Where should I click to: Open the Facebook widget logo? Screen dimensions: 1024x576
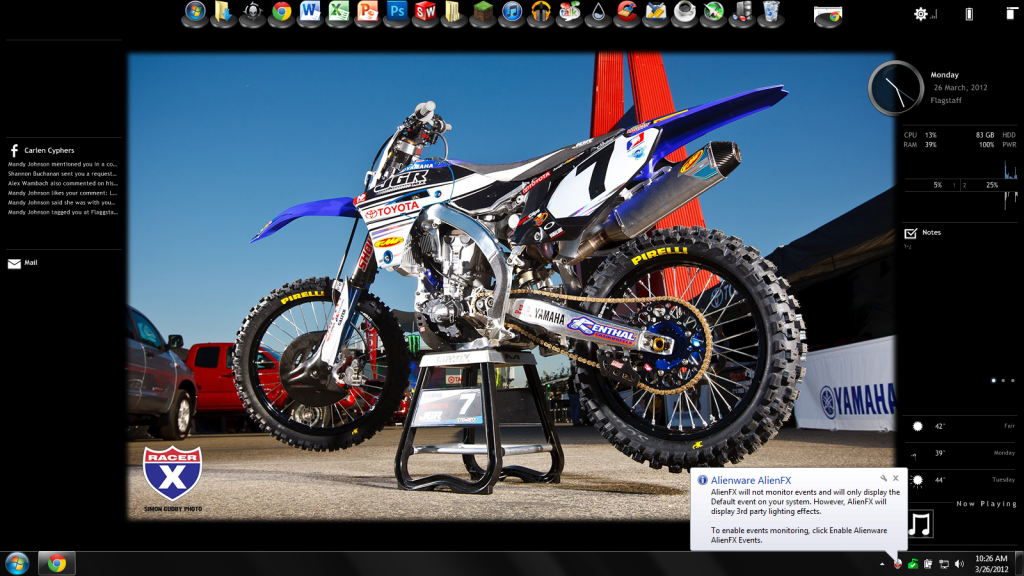(x=14, y=151)
